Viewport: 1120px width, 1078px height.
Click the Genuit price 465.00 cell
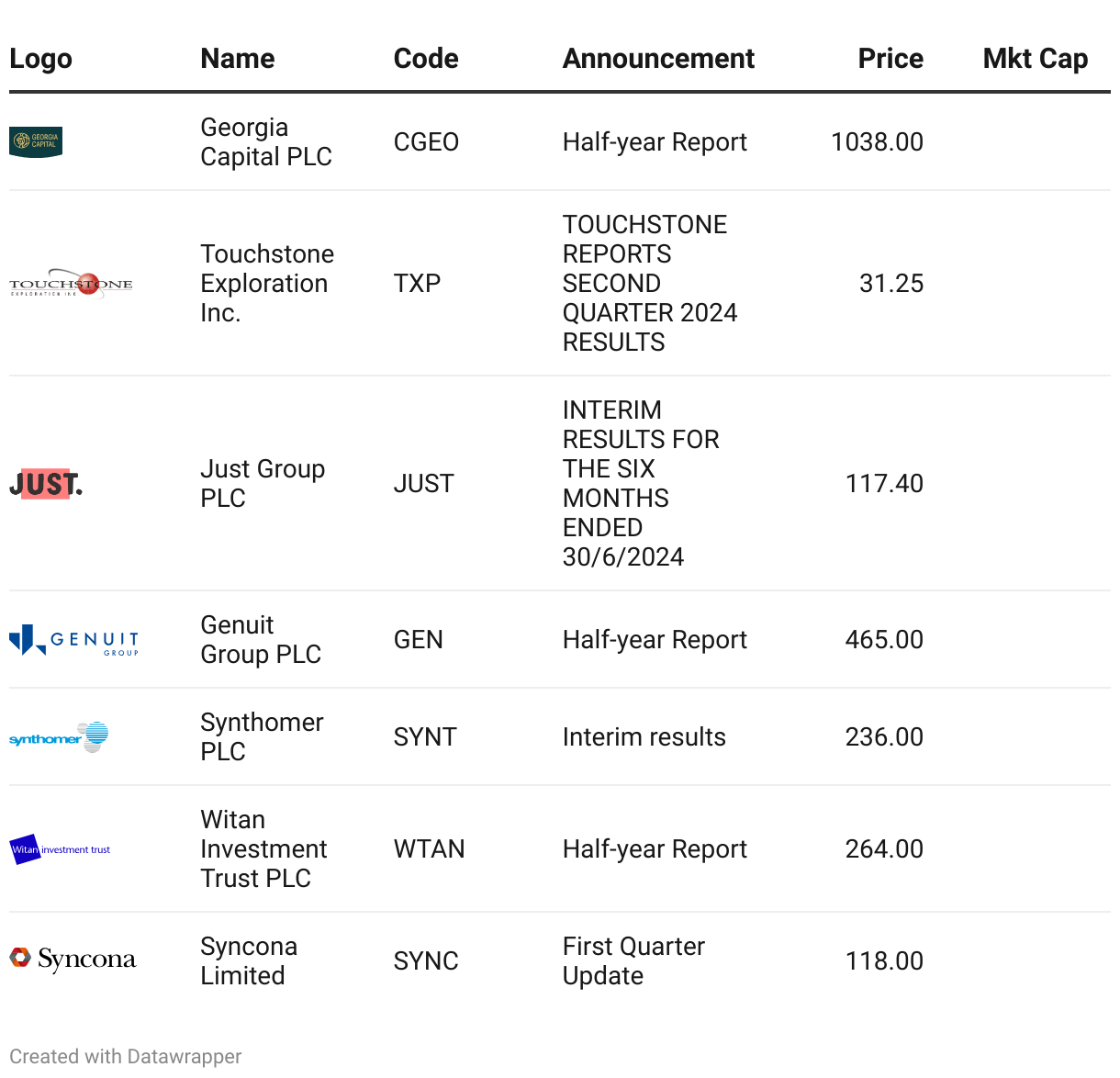883,640
